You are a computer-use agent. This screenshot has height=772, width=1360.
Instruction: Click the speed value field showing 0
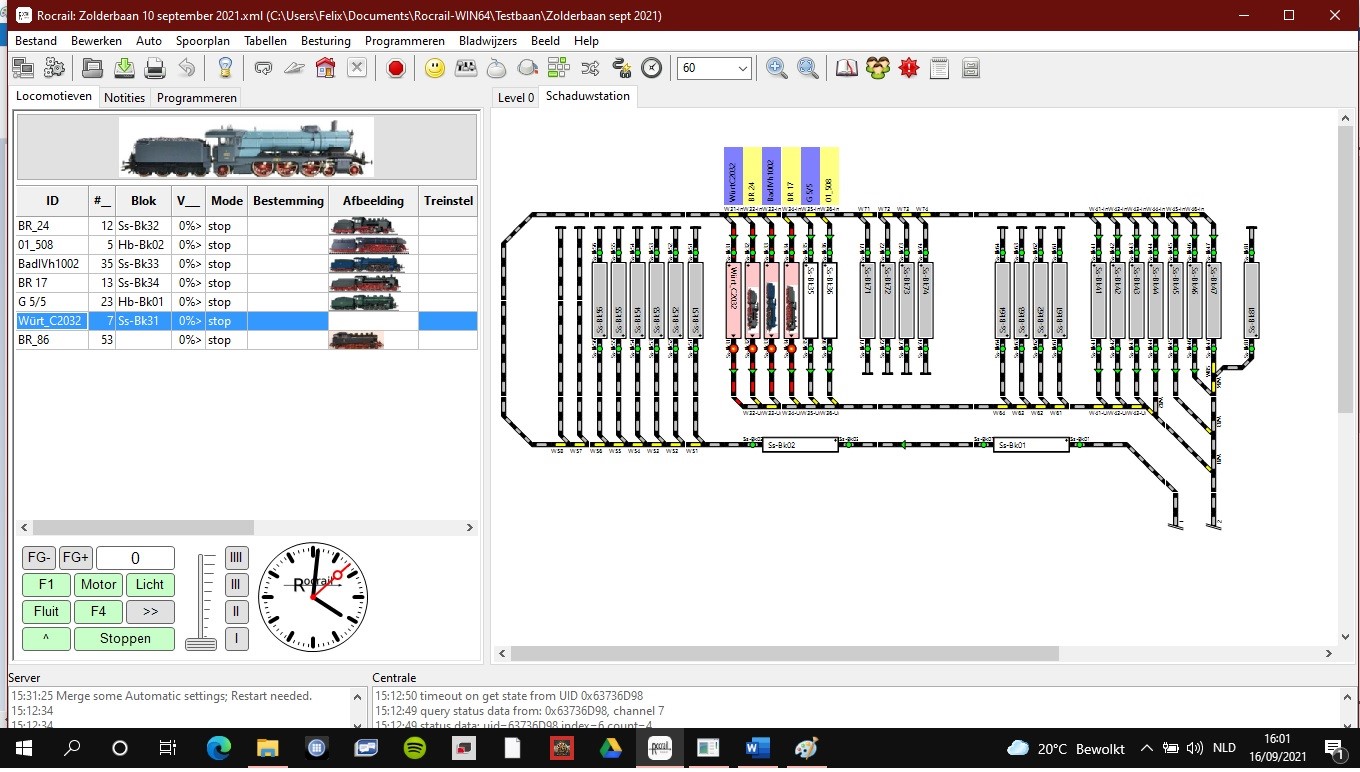[x=135, y=558]
